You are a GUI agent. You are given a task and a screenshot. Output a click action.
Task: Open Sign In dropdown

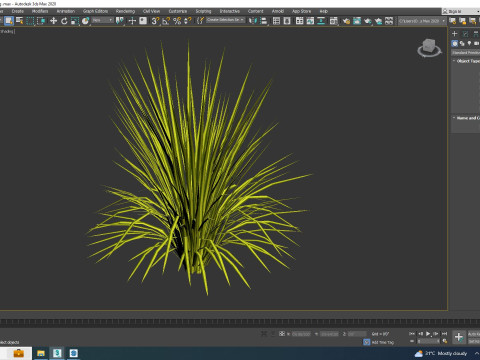461,11
